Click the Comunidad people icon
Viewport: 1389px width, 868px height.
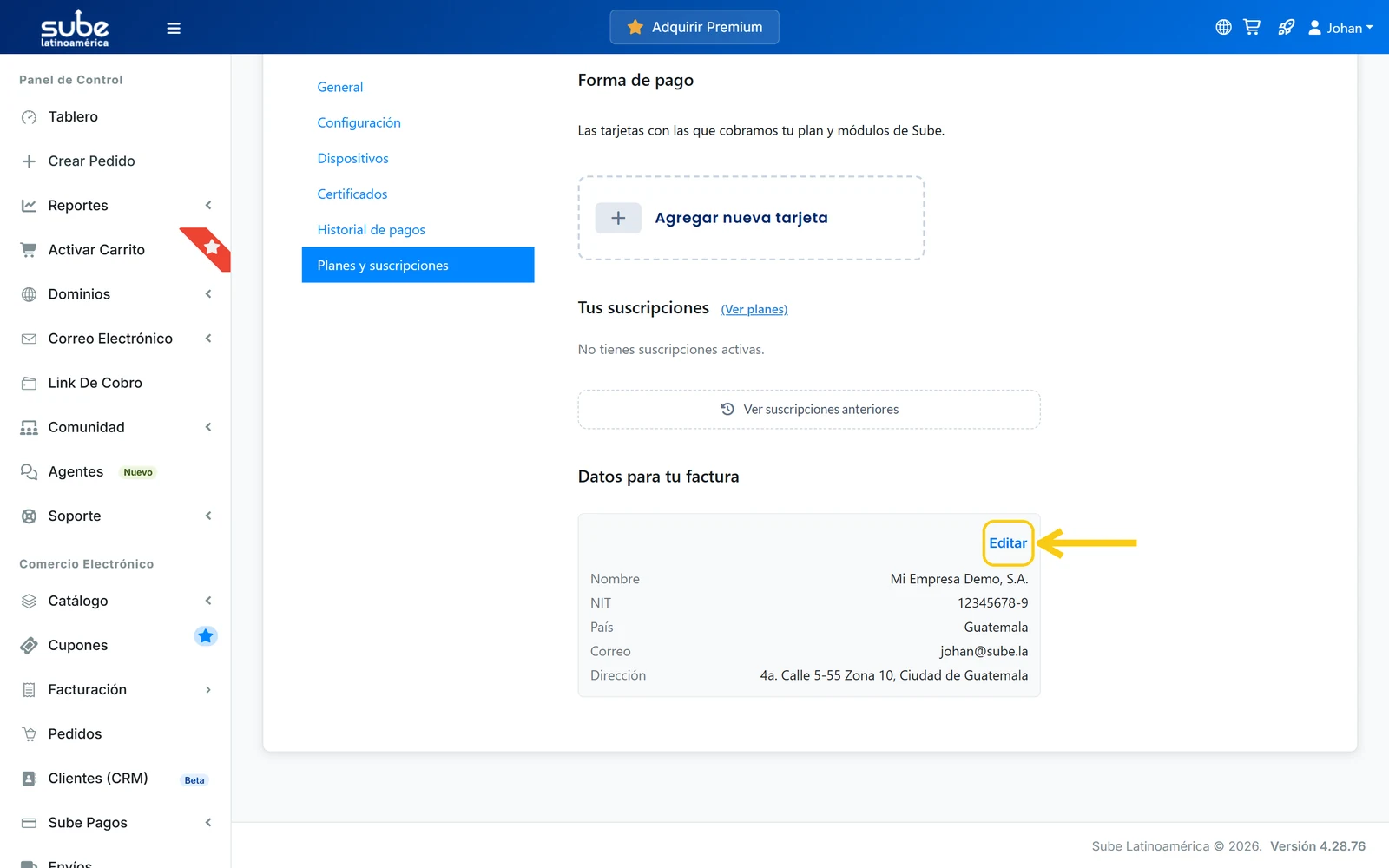point(29,427)
